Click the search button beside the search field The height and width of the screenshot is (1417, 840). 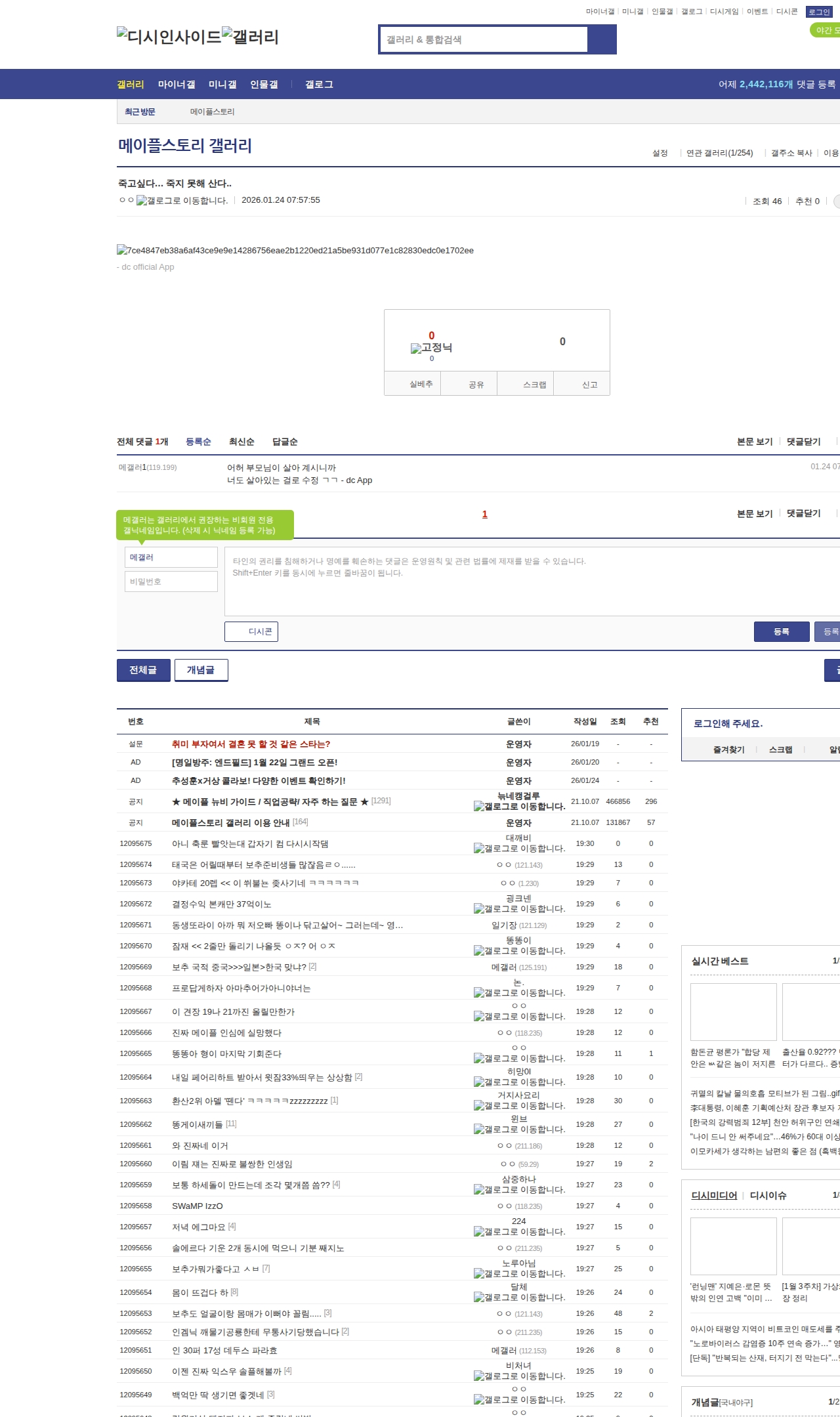[602, 39]
